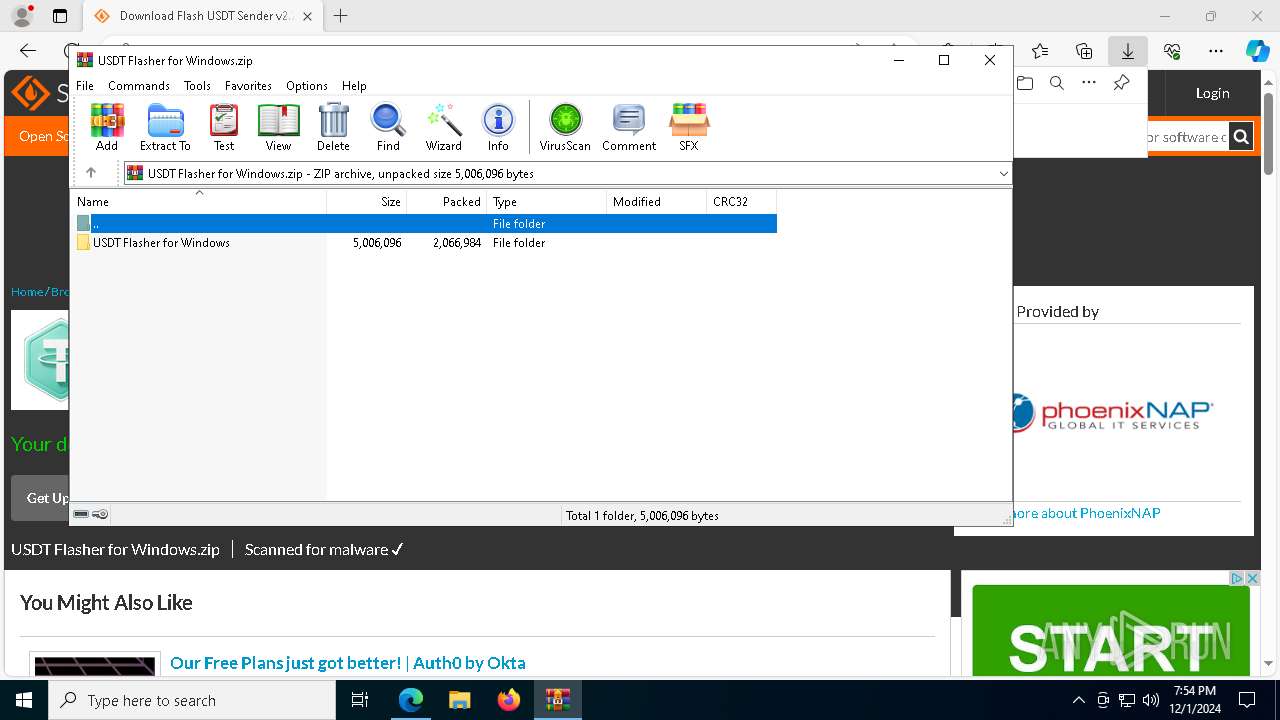Click the Login link on website

point(1213,93)
